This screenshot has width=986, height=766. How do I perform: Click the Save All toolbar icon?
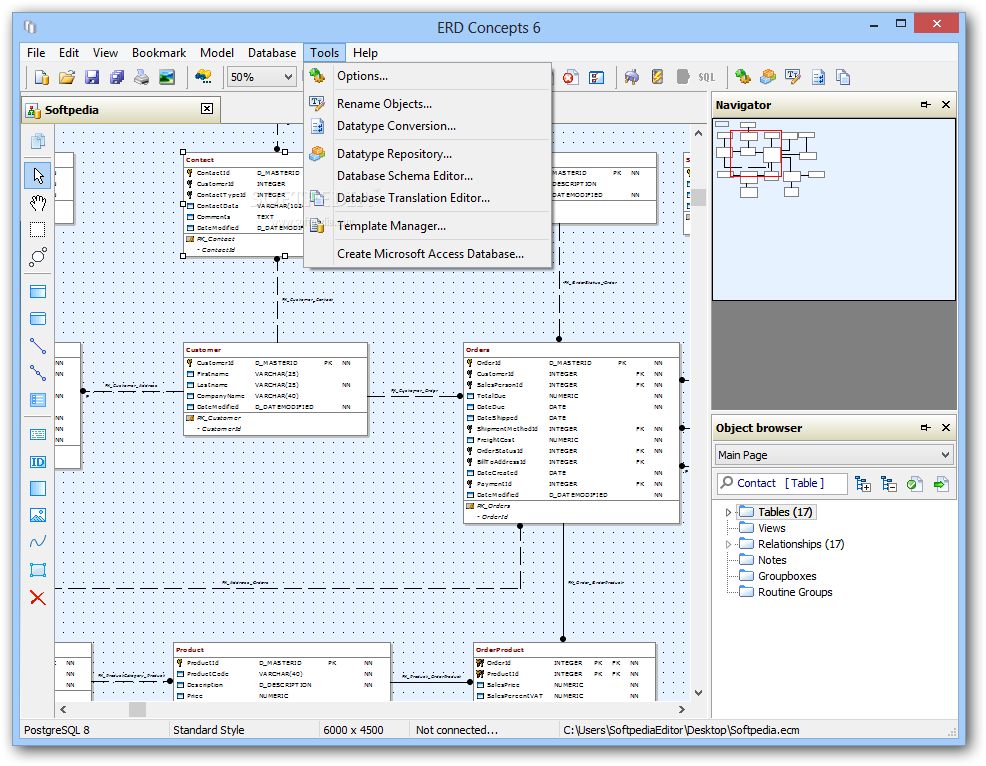click(117, 77)
